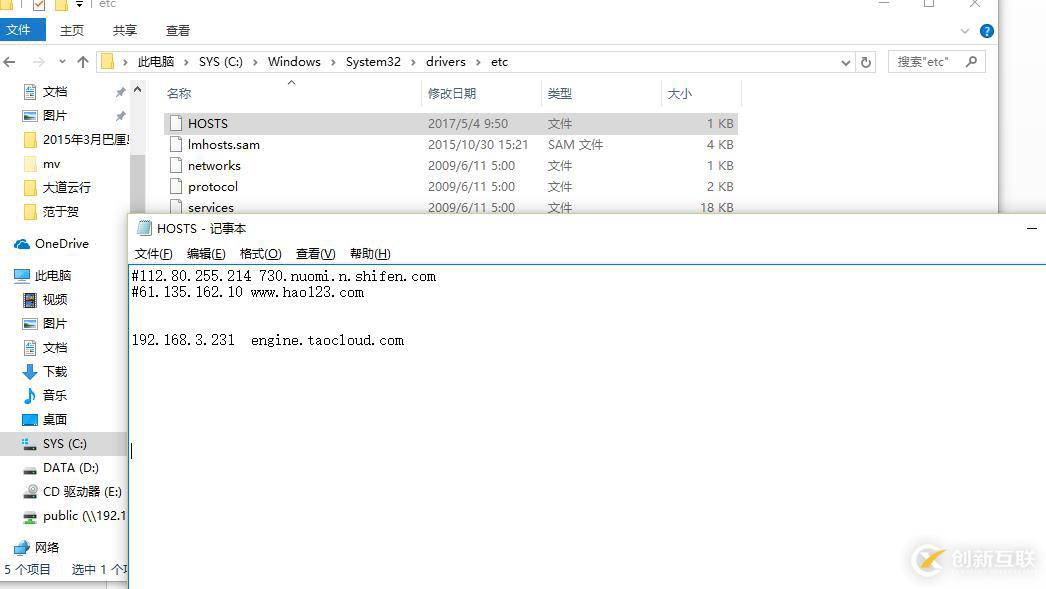Click the Notepad title bar icon
The height and width of the screenshot is (589, 1046).
pos(144,228)
